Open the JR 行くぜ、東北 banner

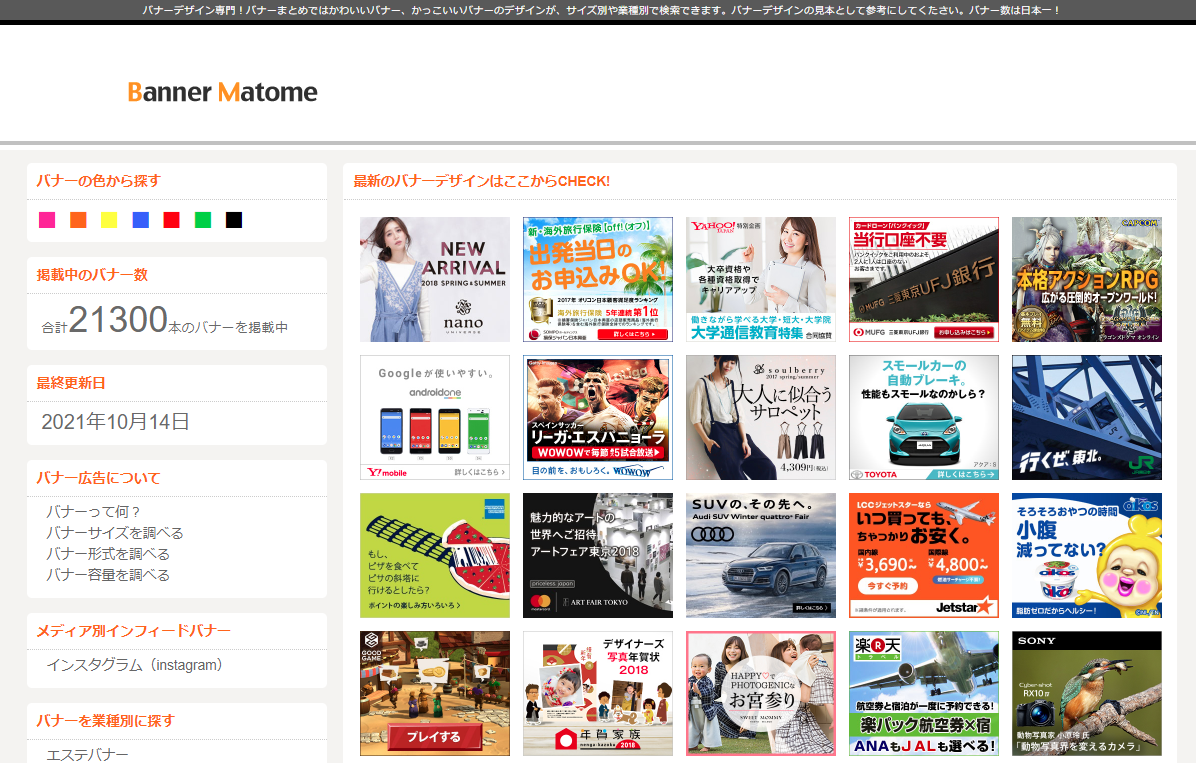point(1087,417)
